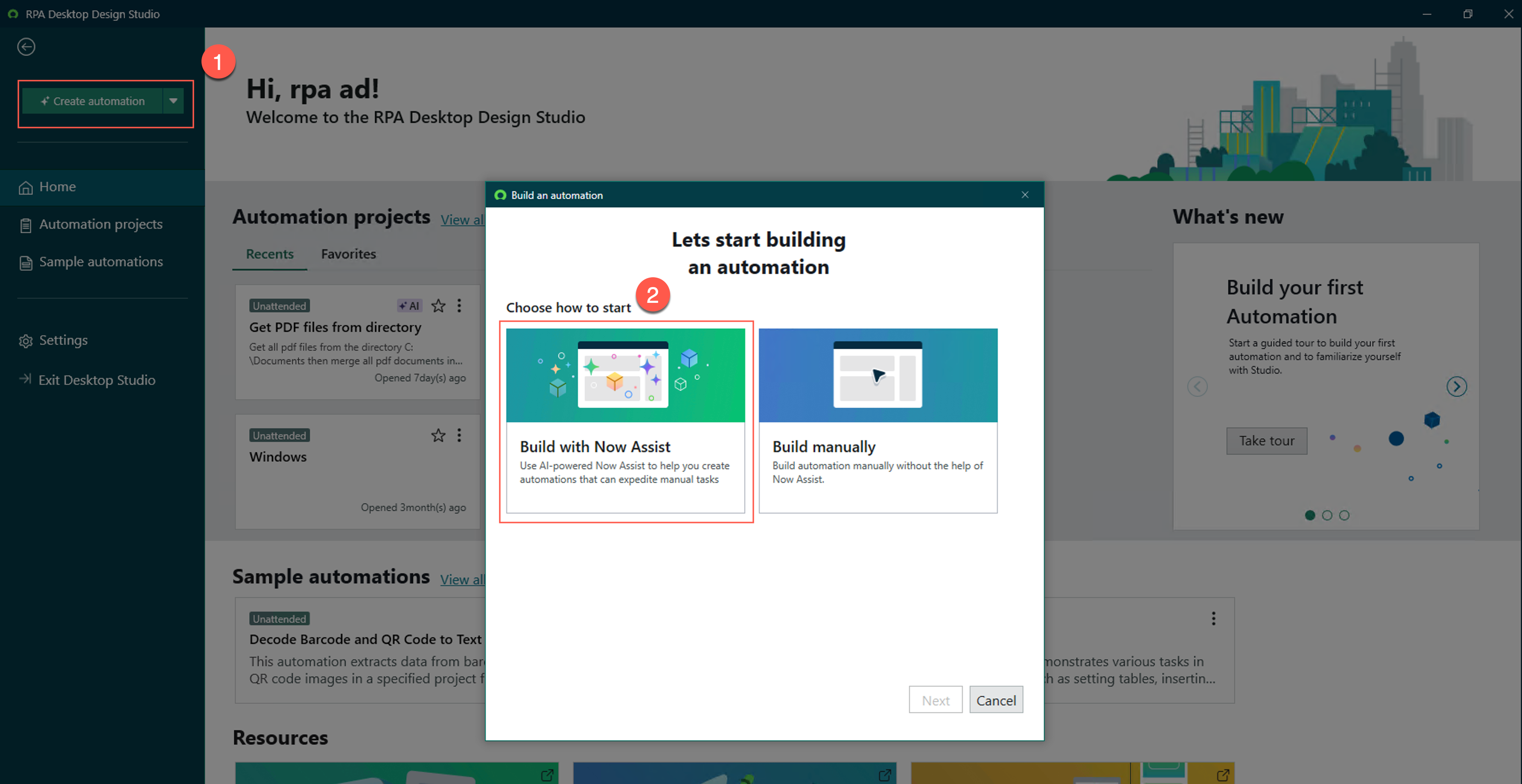
Task: Click Unattended tag on Get PDF files card
Action: [x=280, y=306]
